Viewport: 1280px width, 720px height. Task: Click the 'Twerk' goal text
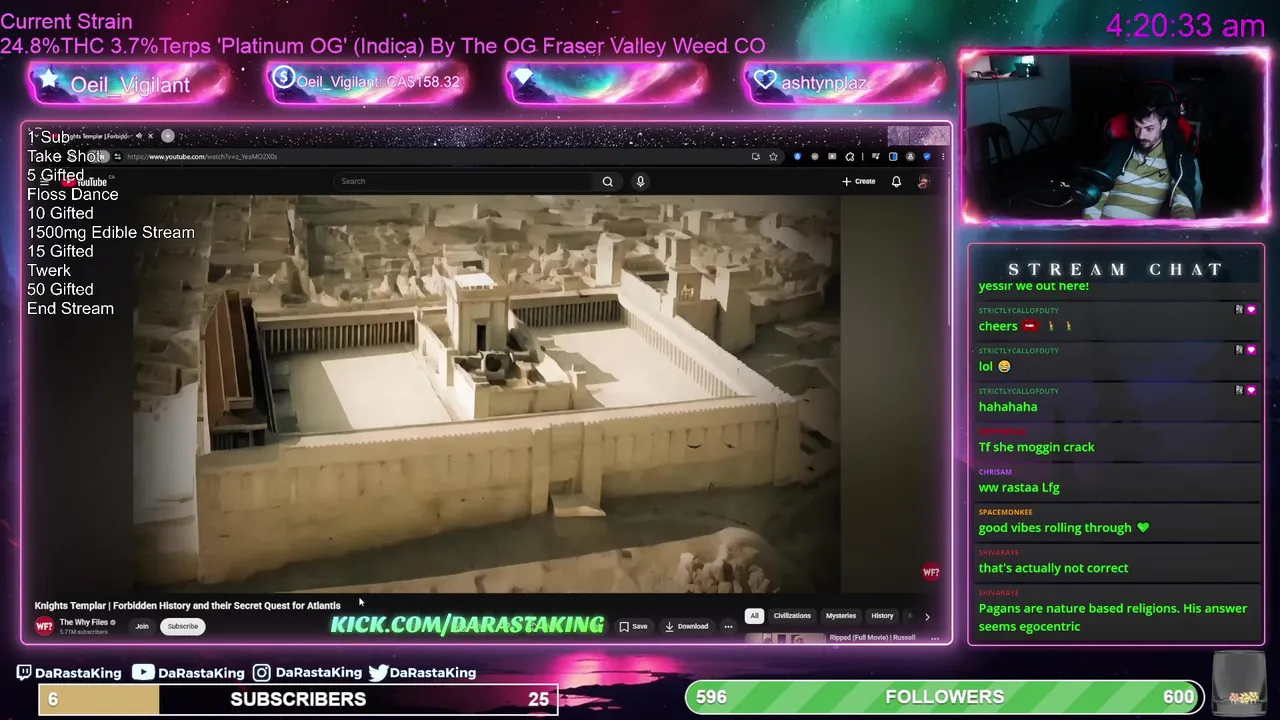49,270
